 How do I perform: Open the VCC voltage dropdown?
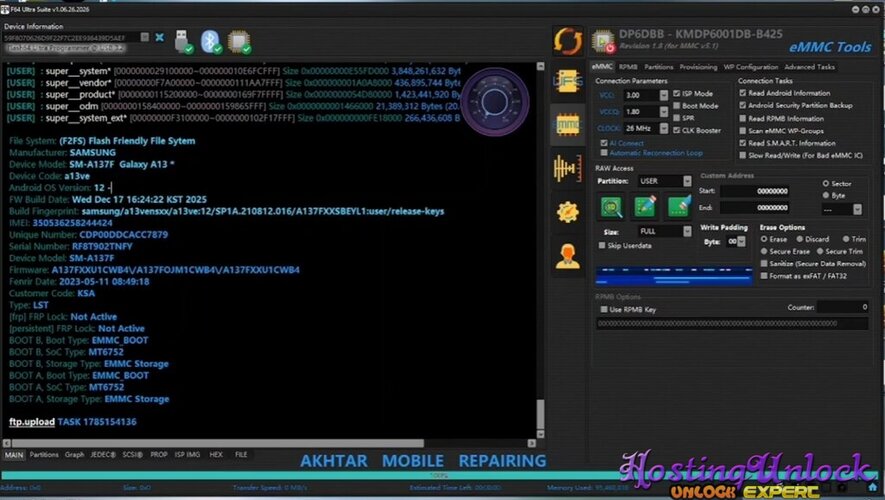[664, 95]
